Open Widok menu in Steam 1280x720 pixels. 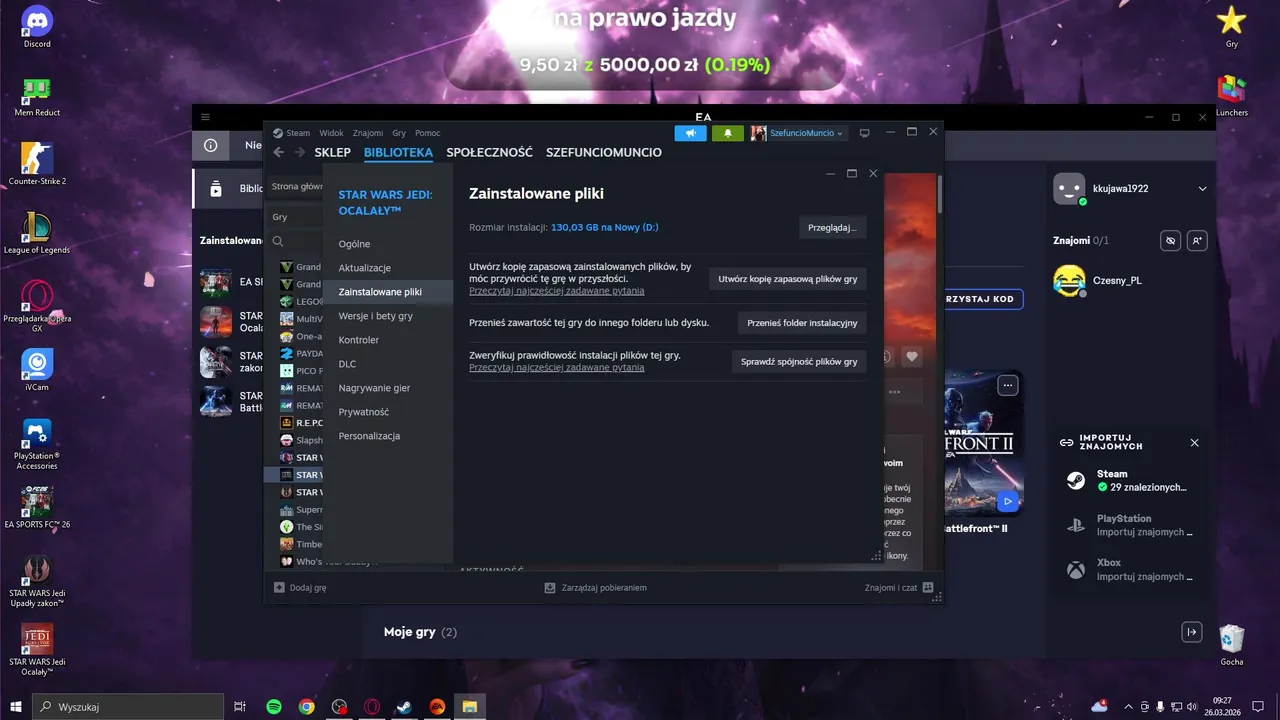click(331, 133)
